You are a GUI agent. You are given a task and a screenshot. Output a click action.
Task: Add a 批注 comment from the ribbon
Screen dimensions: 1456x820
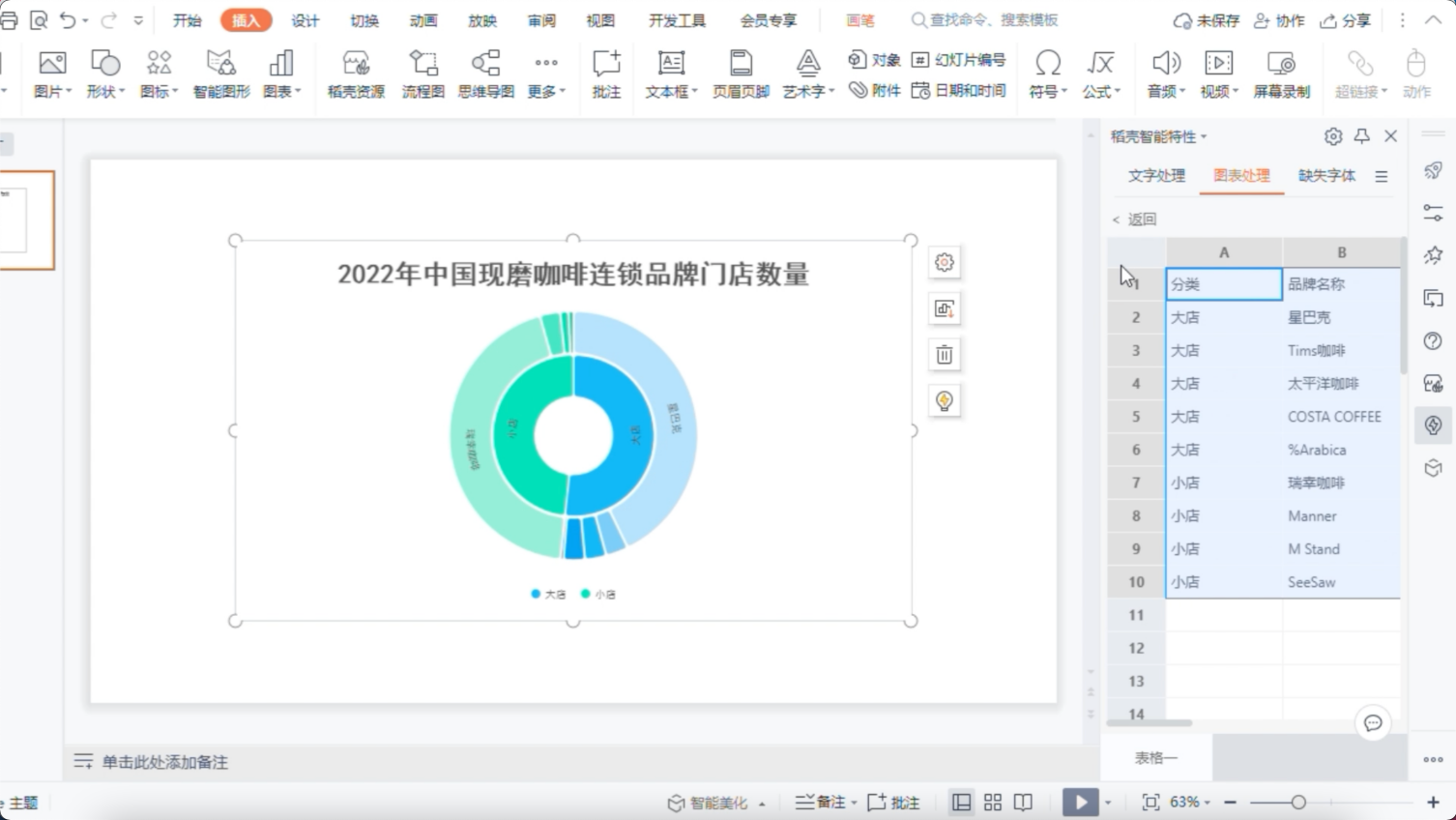606,74
